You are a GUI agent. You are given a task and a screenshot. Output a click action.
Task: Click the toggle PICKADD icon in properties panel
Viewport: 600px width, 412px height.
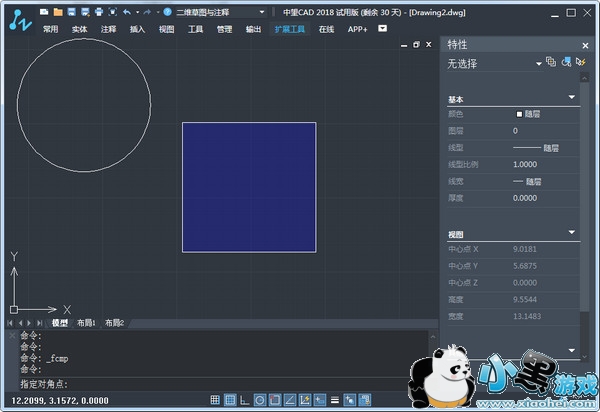pos(551,63)
